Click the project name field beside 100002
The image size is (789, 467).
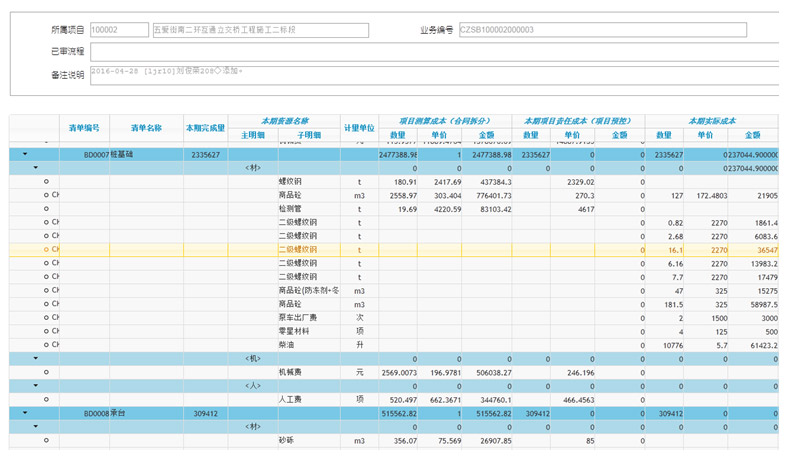(x=261, y=30)
